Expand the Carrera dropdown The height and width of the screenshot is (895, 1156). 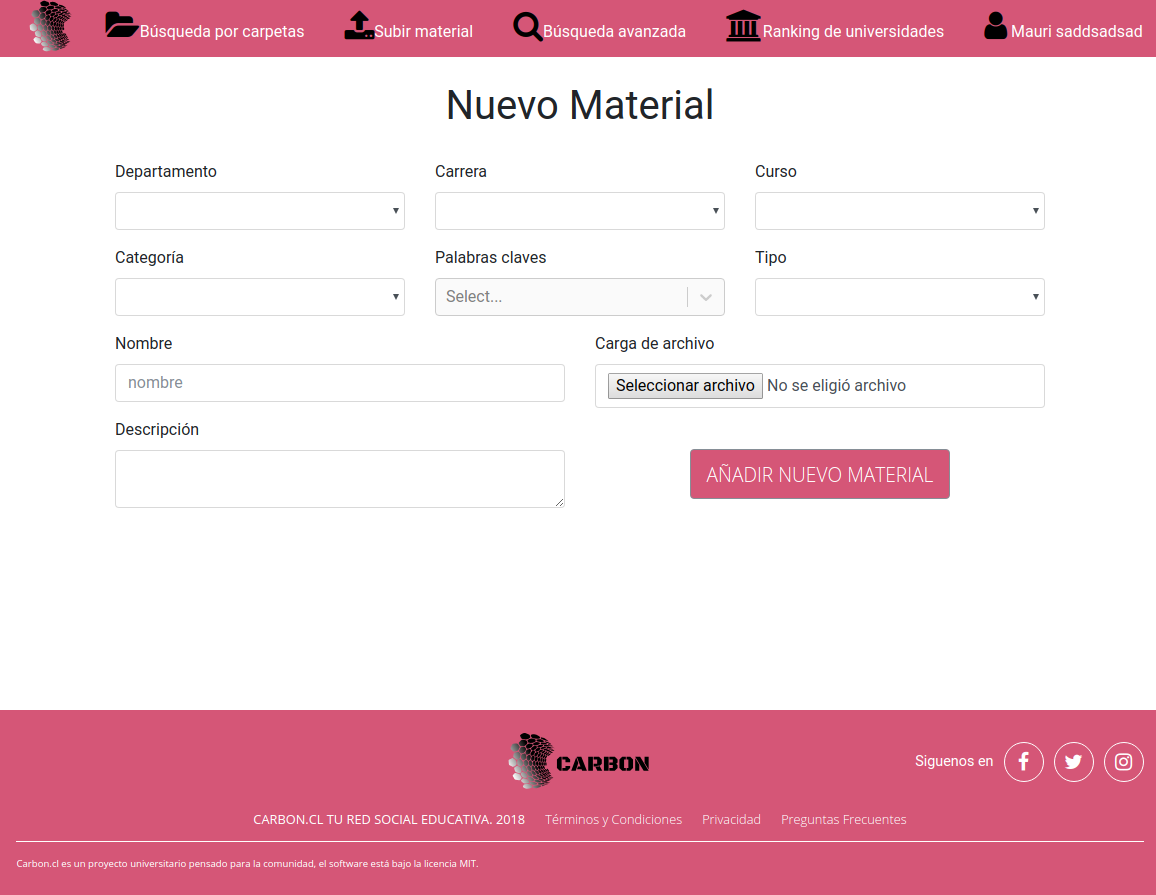pyautogui.click(x=580, y=211)
